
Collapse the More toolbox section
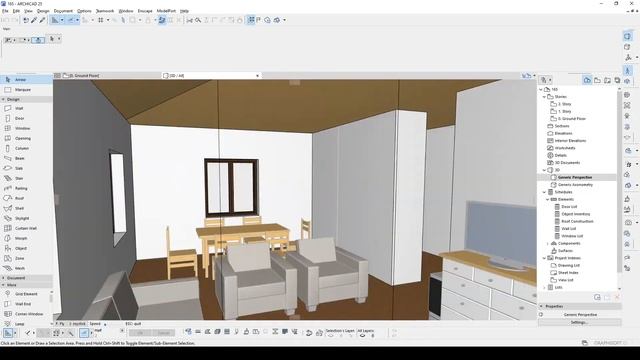point(3,285)
